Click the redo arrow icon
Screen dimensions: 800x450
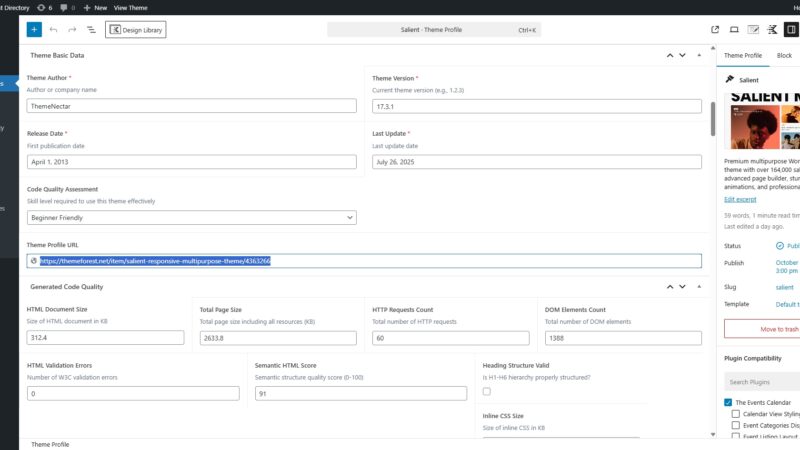[72, 30]
